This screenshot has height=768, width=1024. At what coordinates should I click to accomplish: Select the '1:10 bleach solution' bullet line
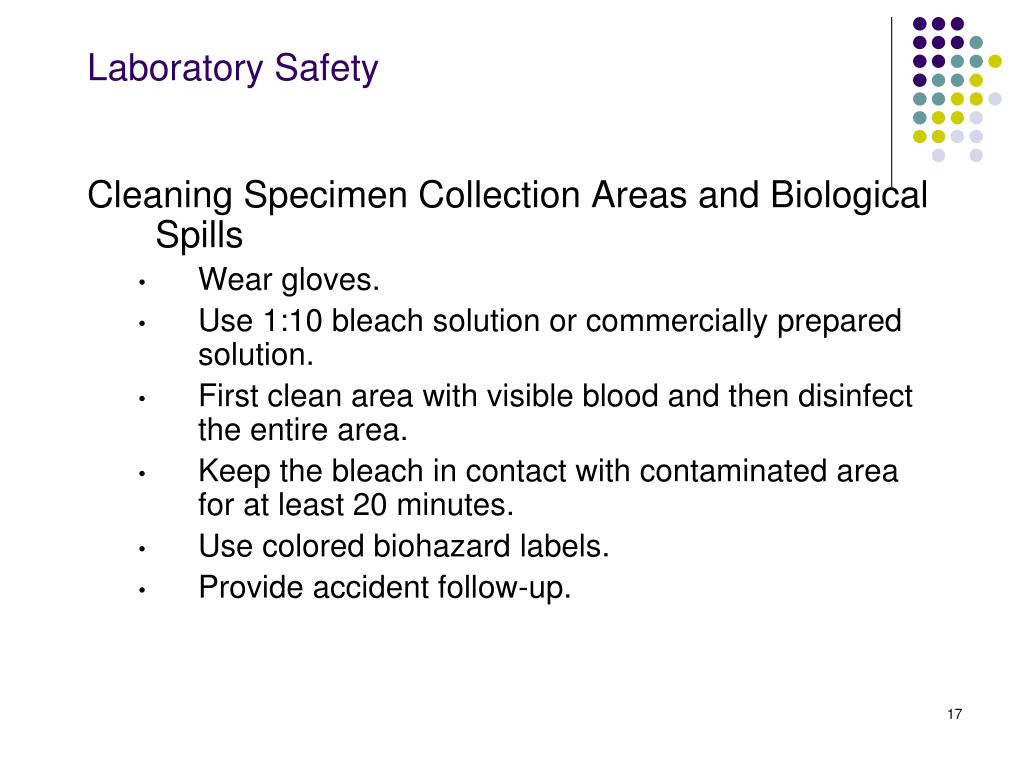550,321
